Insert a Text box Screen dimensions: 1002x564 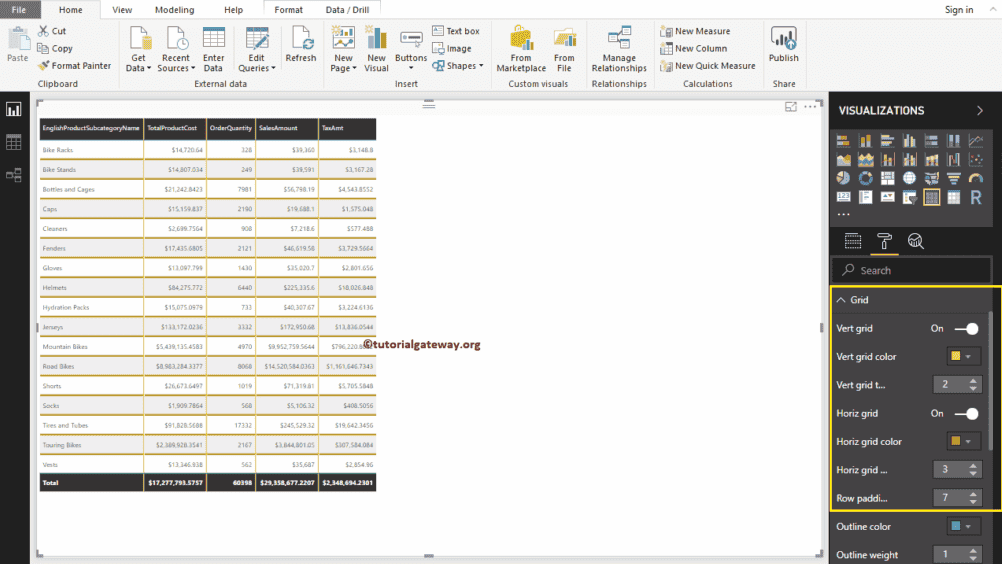pyautogui.click(x=456, y=31)
